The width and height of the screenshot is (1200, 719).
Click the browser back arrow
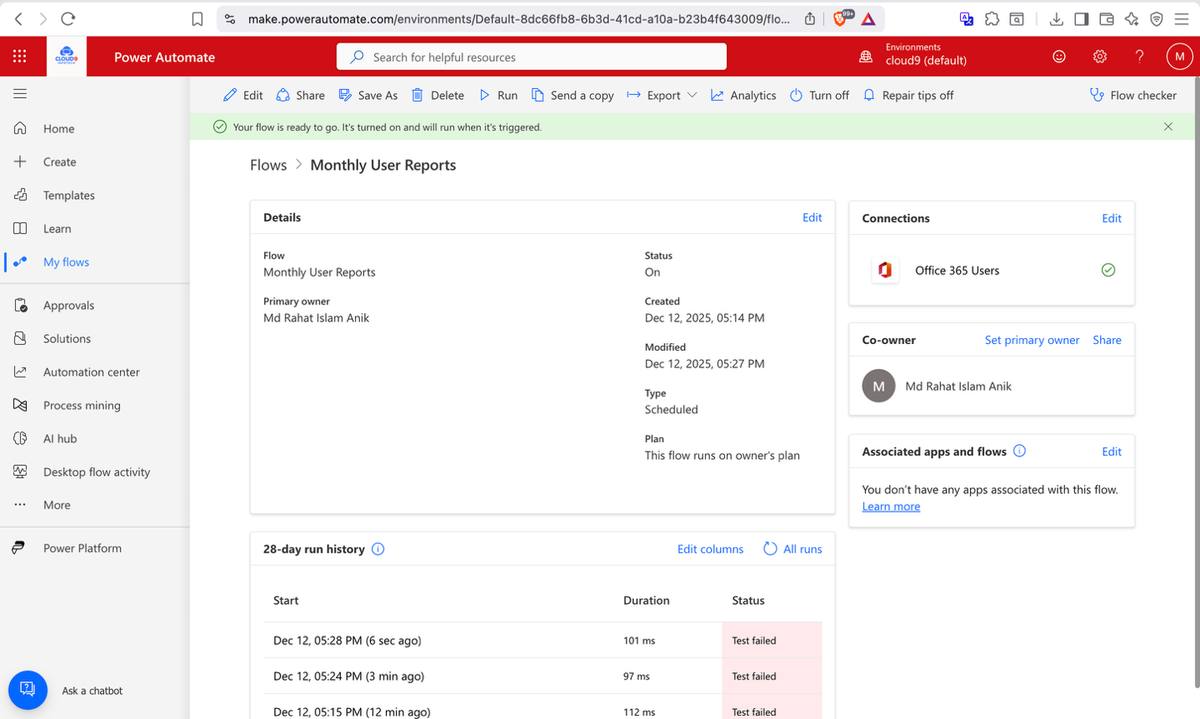18,18
